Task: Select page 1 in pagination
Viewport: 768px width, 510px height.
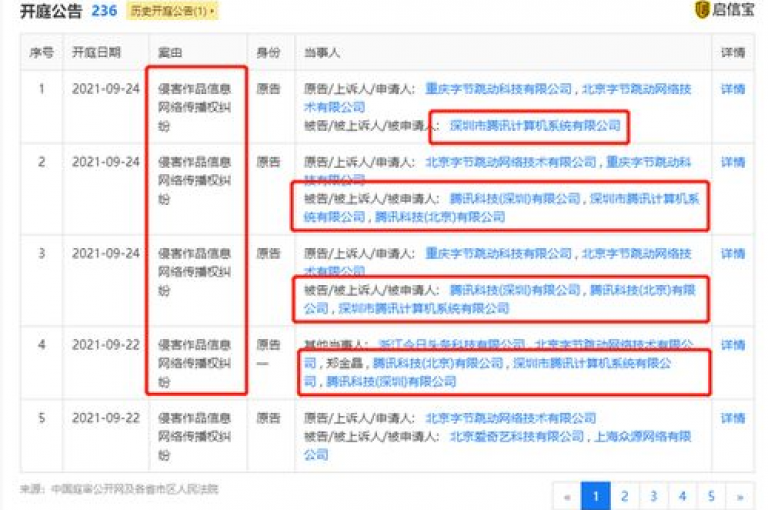Action: tap(596, 497)
